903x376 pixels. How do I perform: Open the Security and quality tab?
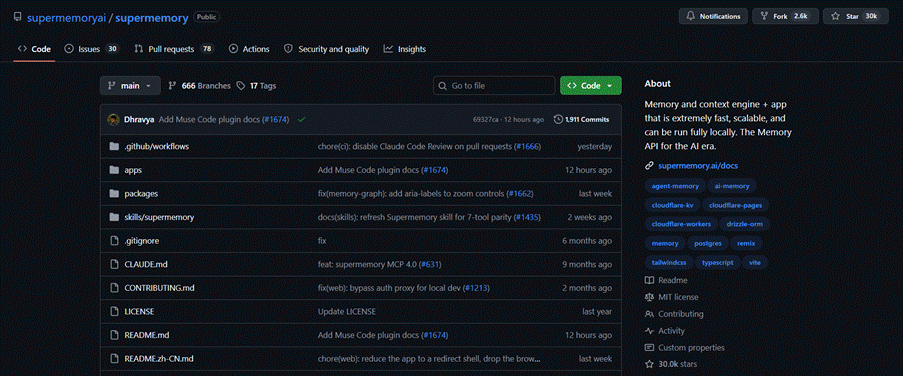(x=327, y=49)
